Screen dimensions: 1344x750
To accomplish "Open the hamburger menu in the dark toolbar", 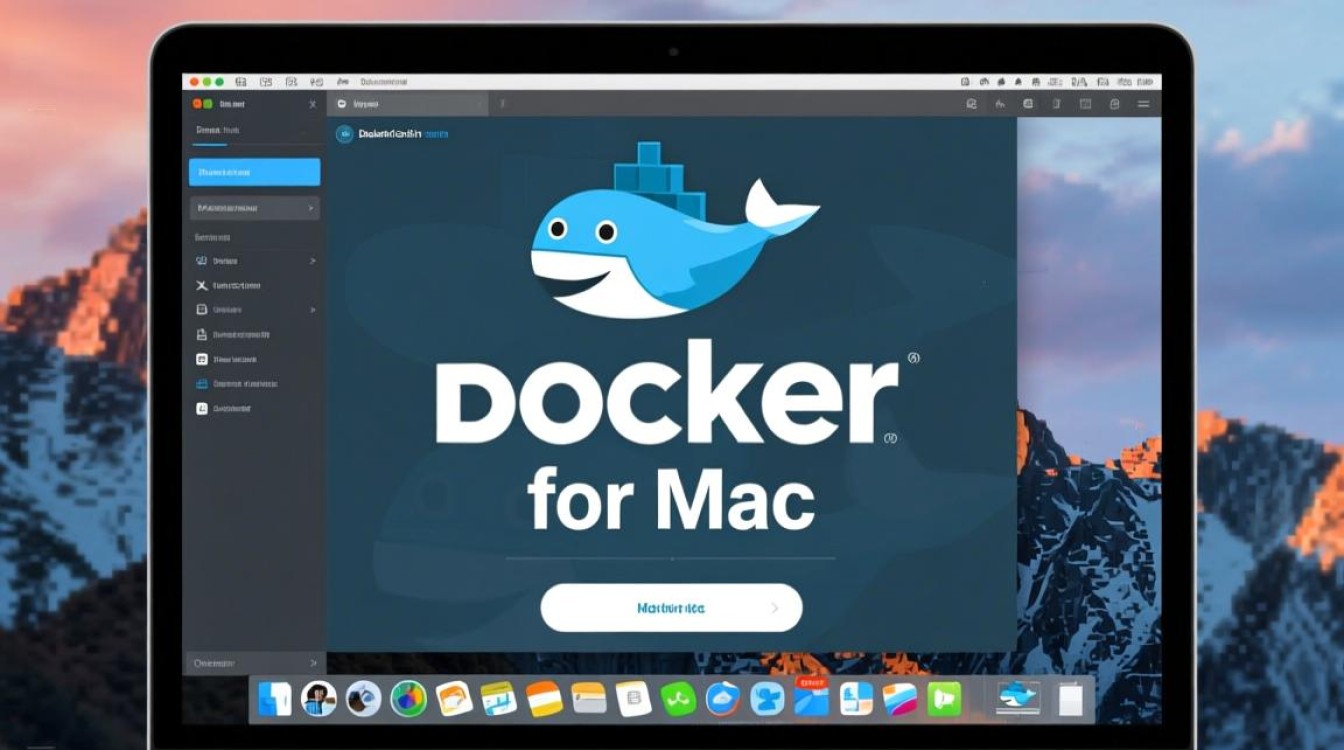I will click(1142, 104).
